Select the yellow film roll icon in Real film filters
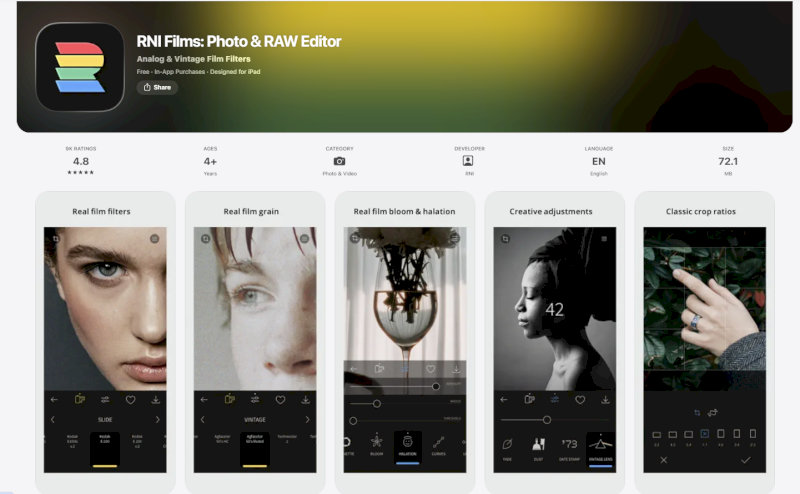 pyautogui.click(x=80, y=399)
